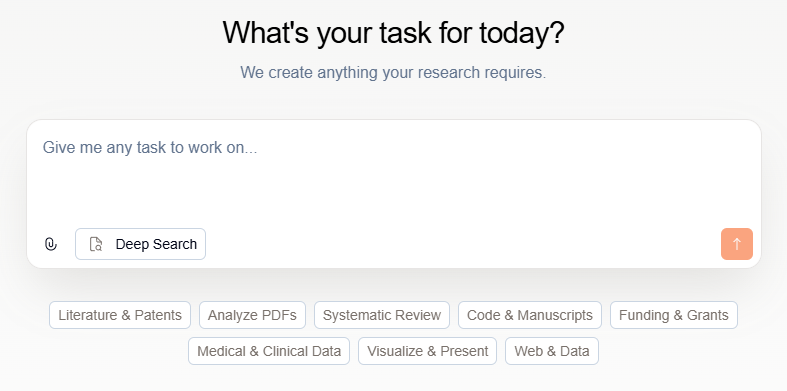787x391 pixels.
Task: Select the Literature & Patents chip
Action: [x=120, y=315]
